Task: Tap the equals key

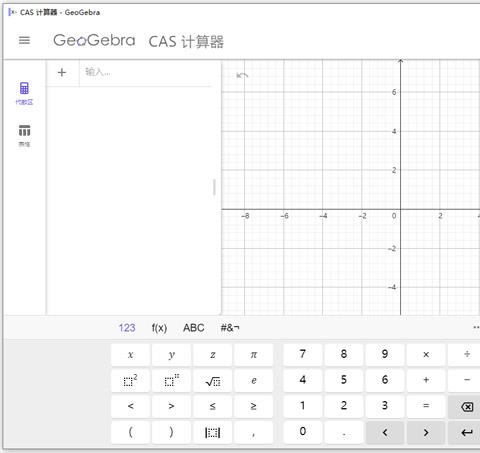Action: pyautogui.click(x=426, y=406)
